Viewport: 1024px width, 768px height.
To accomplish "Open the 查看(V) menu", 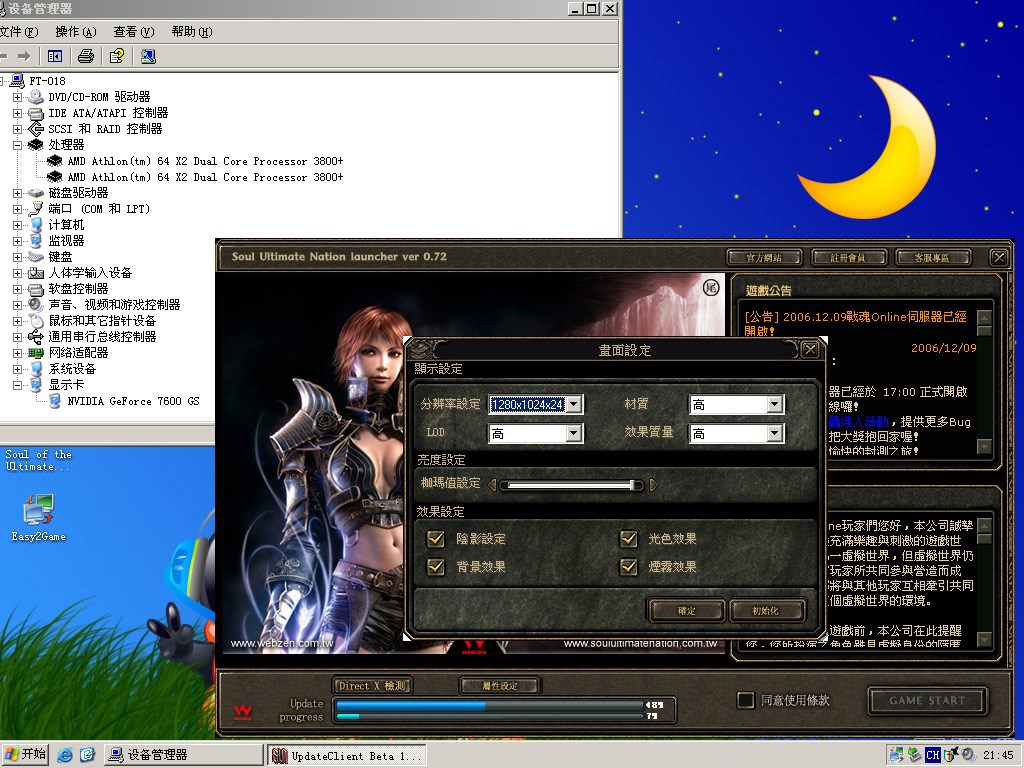I will [134, 31].
